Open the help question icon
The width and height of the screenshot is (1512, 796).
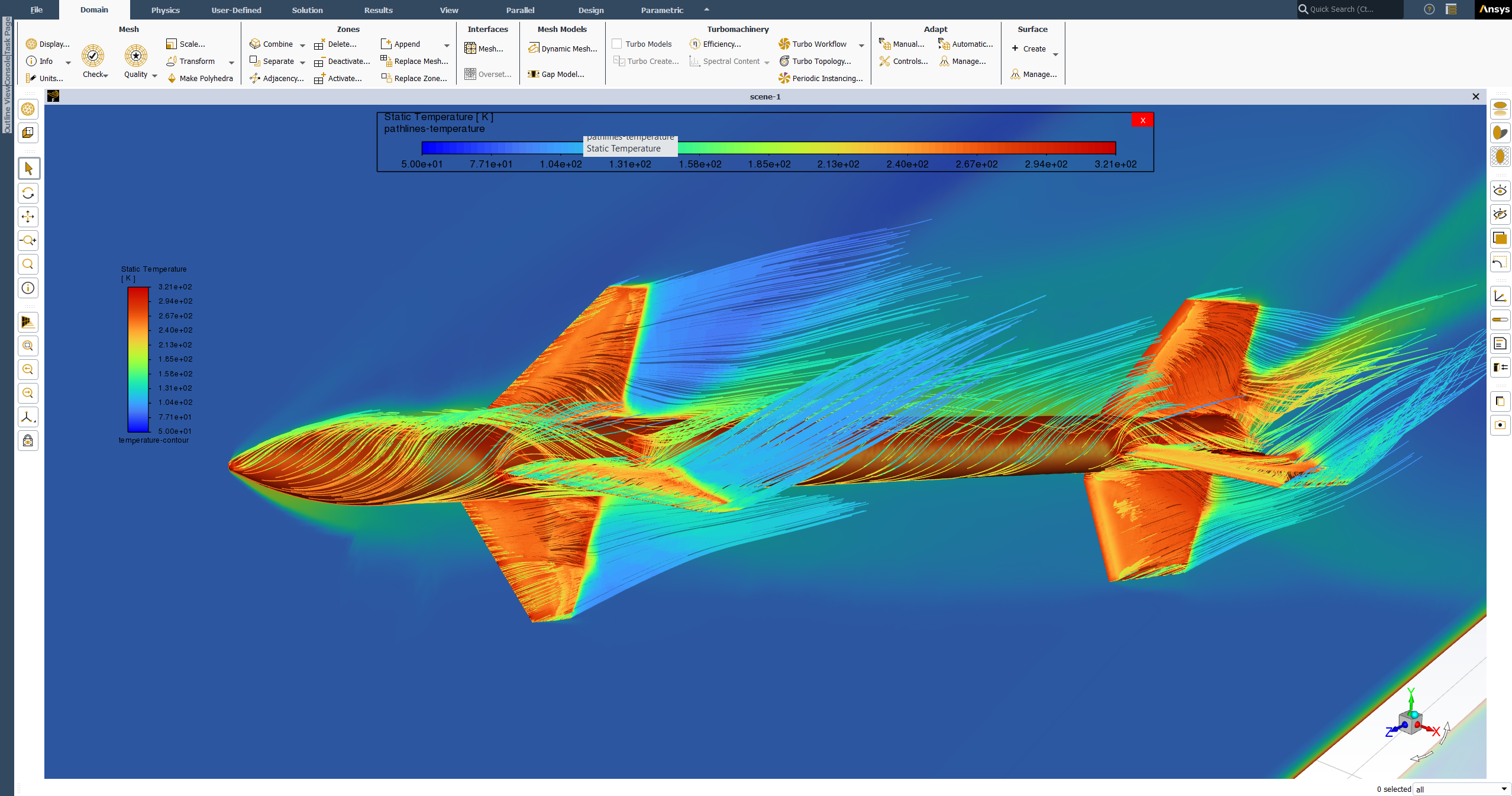click(1429, 9)
